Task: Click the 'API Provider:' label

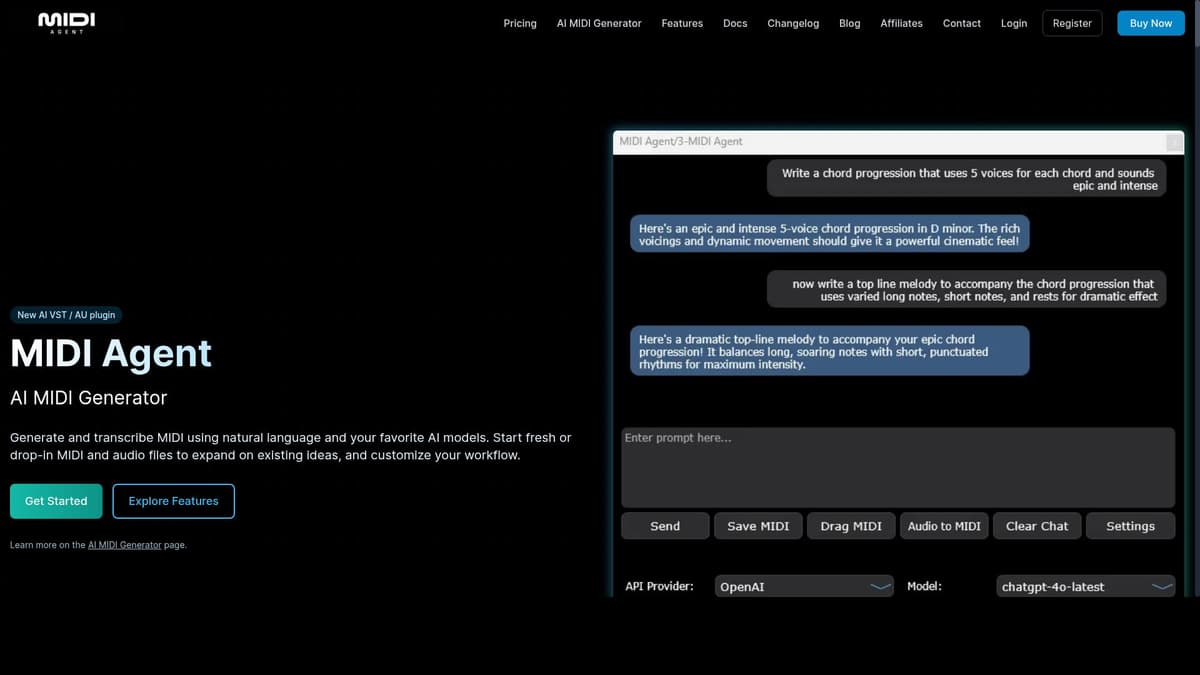Action: tap(659, 586)
